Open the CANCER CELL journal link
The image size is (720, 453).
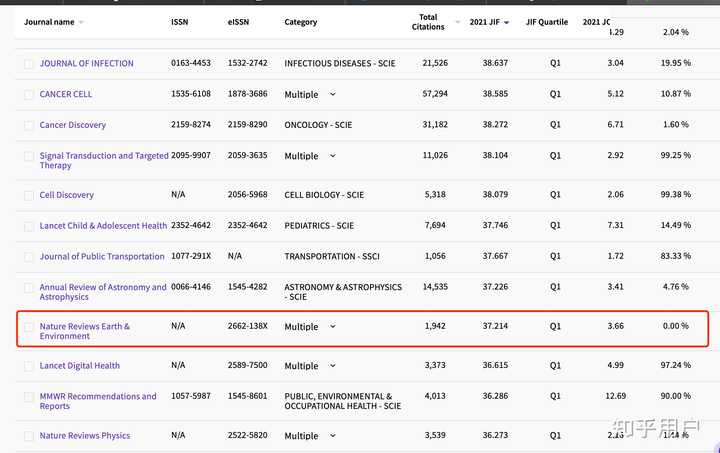click(x=66, y=95)
